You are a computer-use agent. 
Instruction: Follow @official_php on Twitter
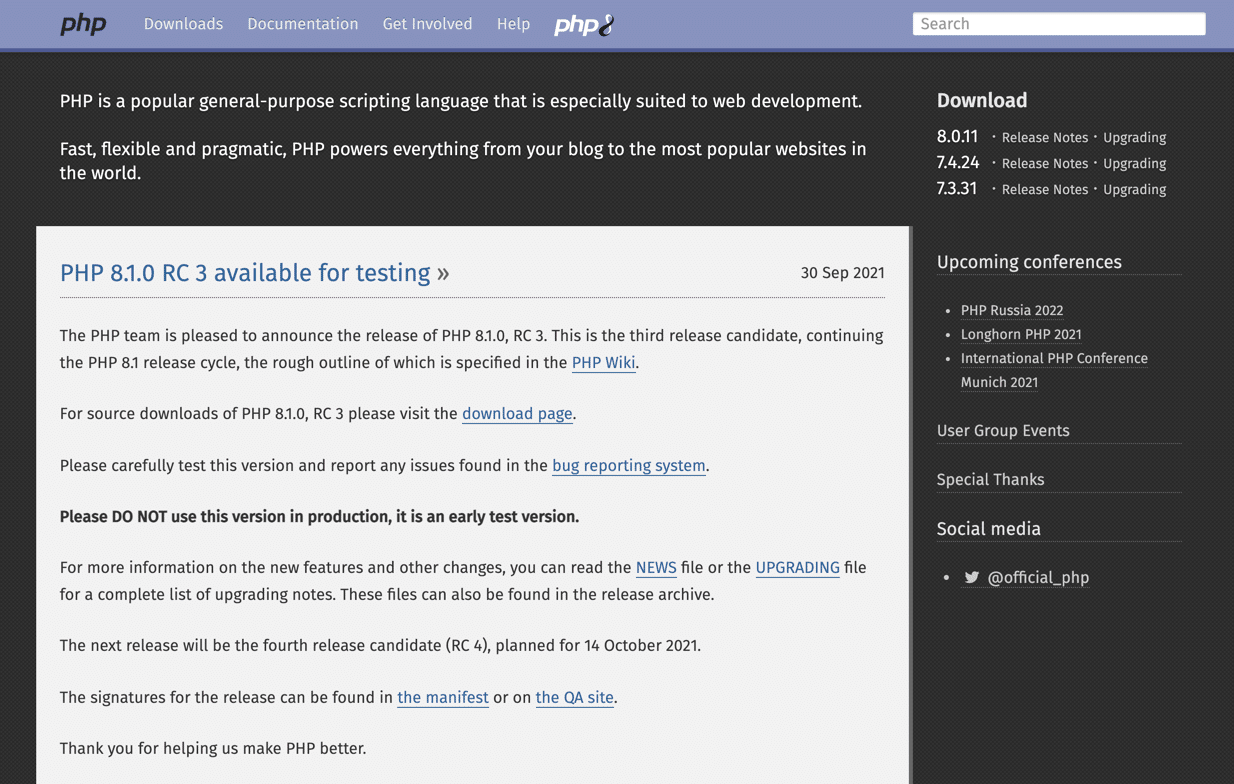click(1037, 577)
